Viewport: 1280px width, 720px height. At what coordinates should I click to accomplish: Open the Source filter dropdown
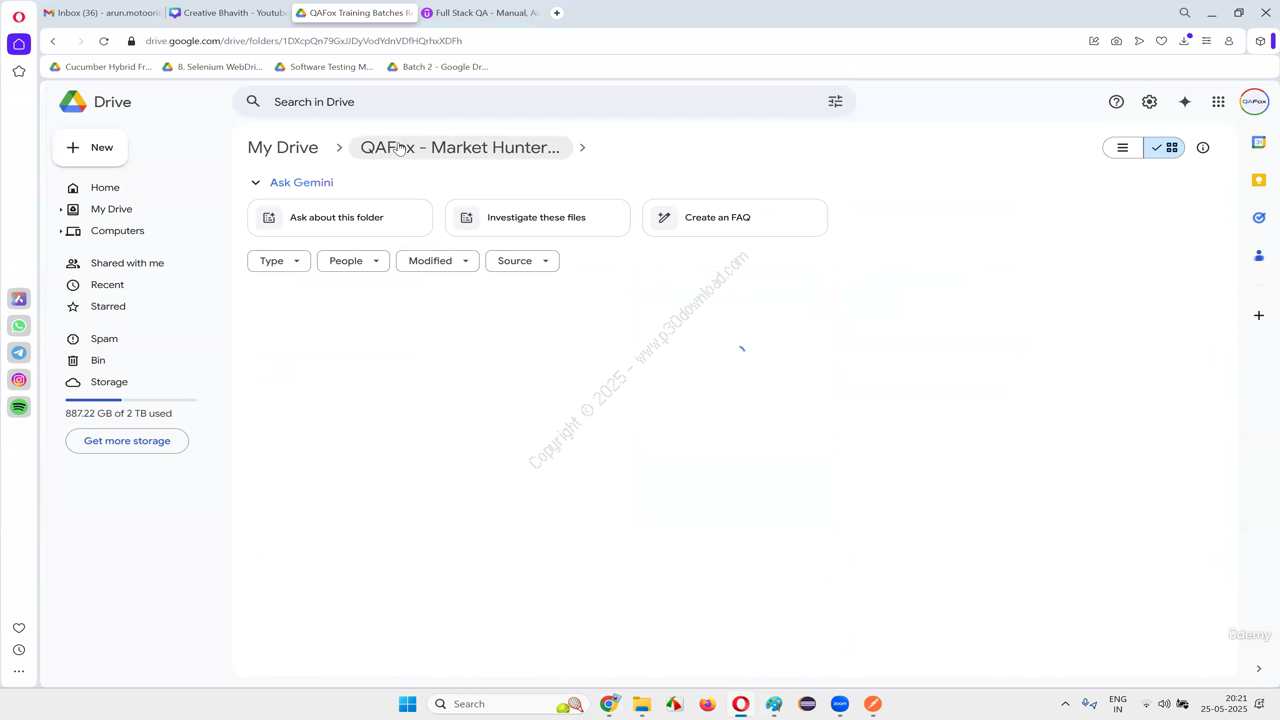[522, 261]
